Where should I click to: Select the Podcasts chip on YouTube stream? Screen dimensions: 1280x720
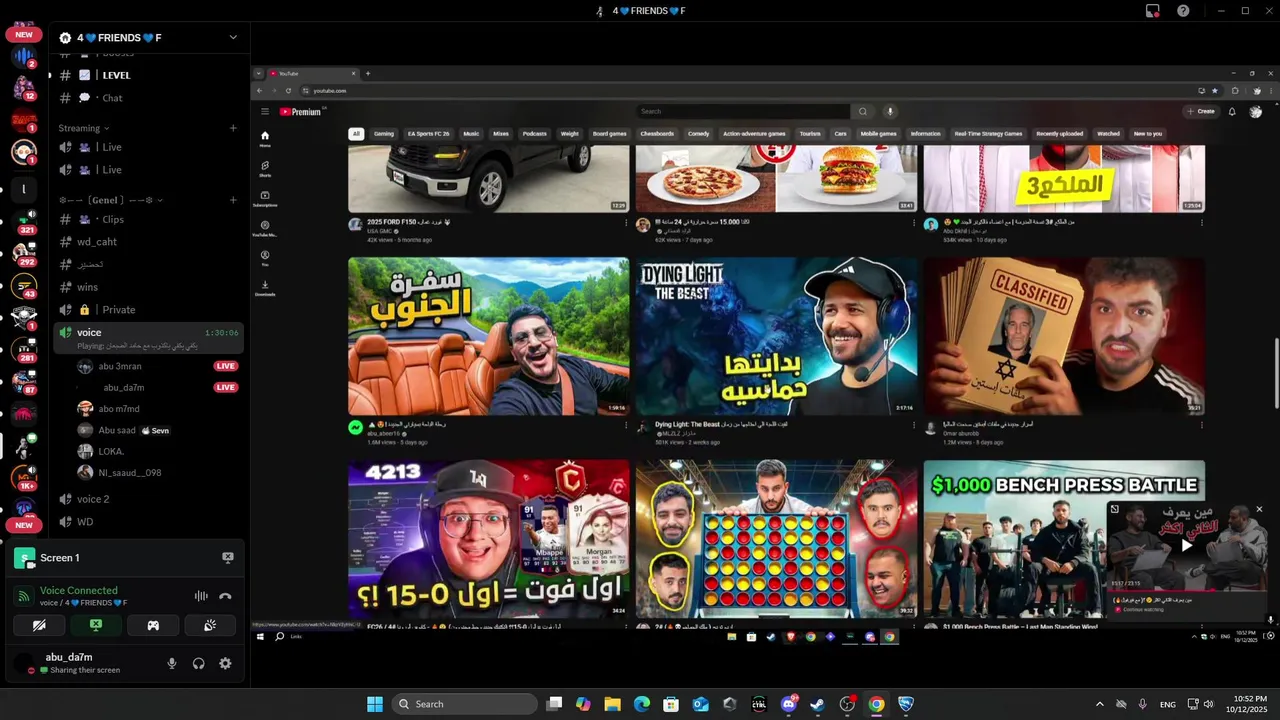coord(535,134)
